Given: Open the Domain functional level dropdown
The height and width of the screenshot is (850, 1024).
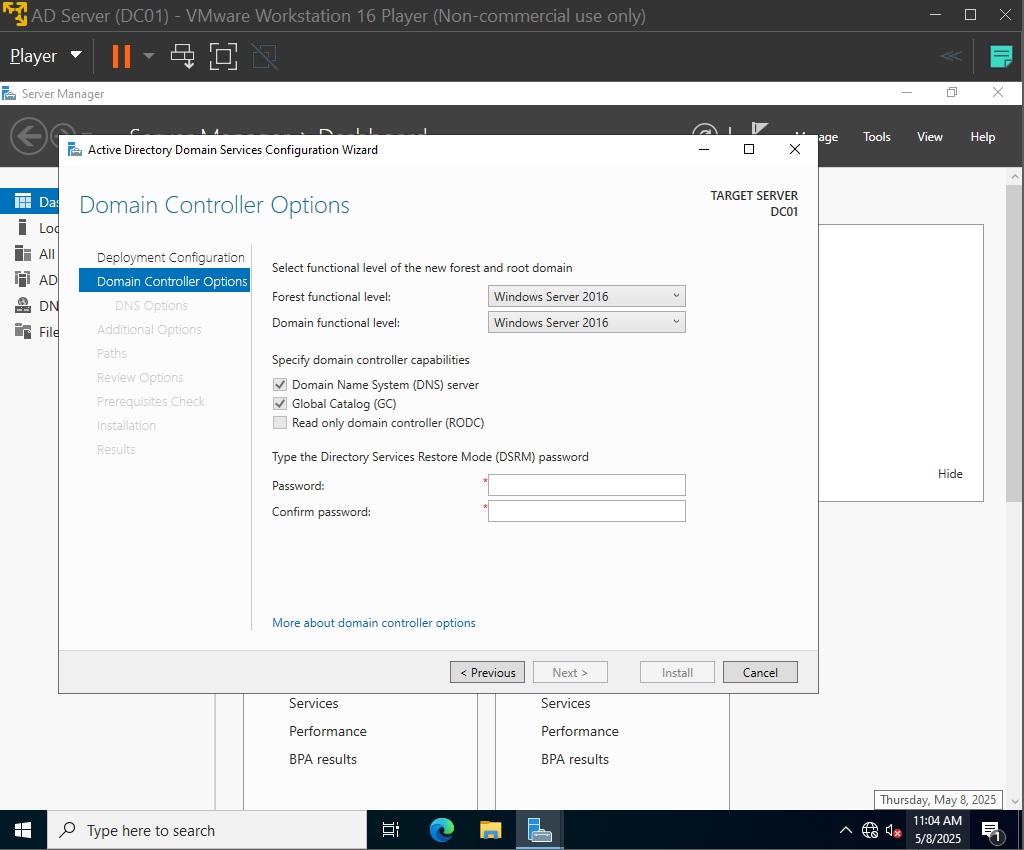Looking at the screenshot, I should [x=586, y=323].
